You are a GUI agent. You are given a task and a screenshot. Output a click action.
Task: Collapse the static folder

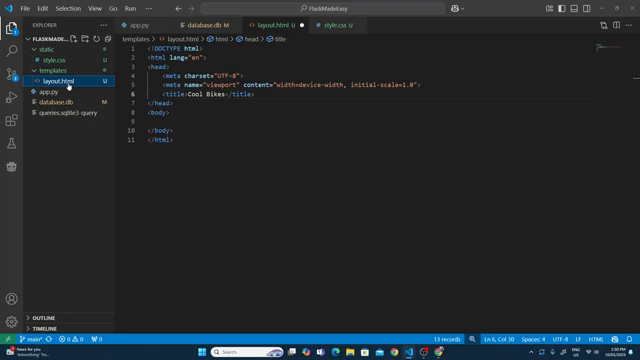34,49
